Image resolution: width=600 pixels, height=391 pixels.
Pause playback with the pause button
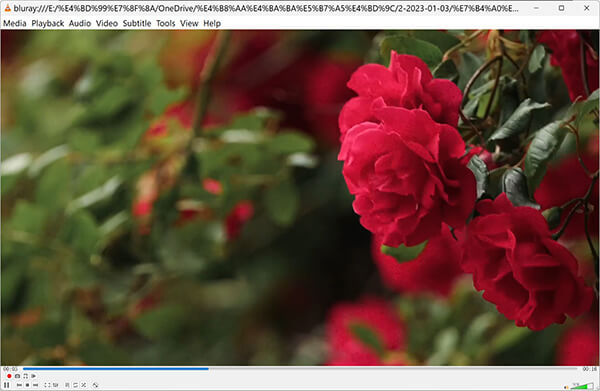coord(7,385)
